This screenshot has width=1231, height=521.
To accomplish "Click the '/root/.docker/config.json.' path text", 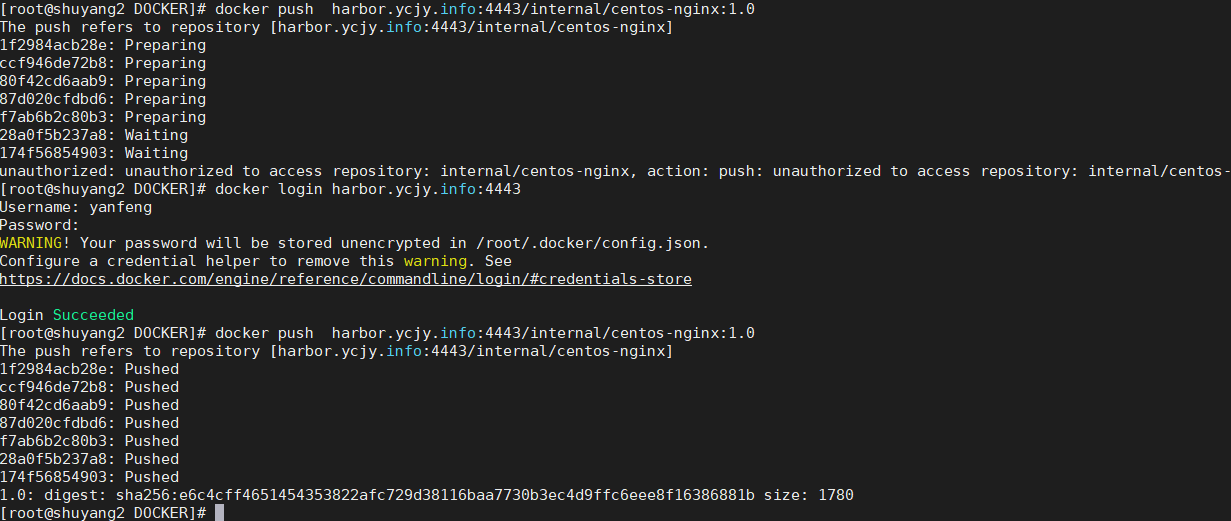I will pos(592,243).
